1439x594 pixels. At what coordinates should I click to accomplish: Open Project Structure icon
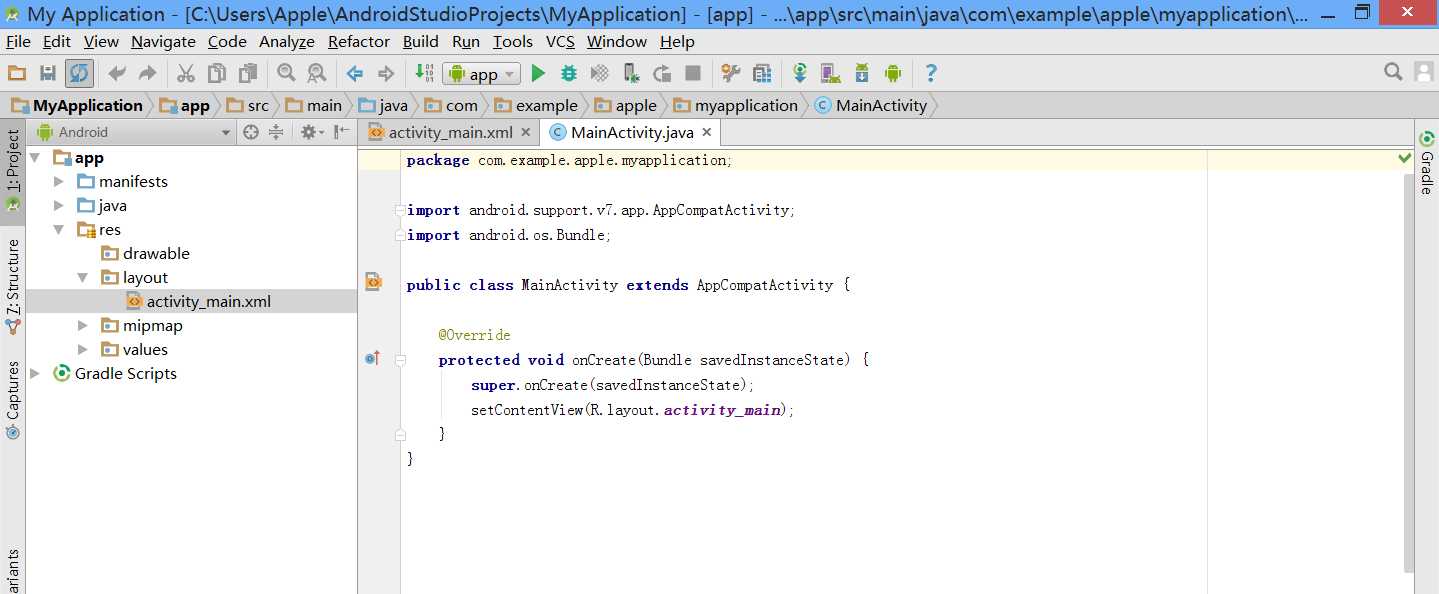[731, 73]
